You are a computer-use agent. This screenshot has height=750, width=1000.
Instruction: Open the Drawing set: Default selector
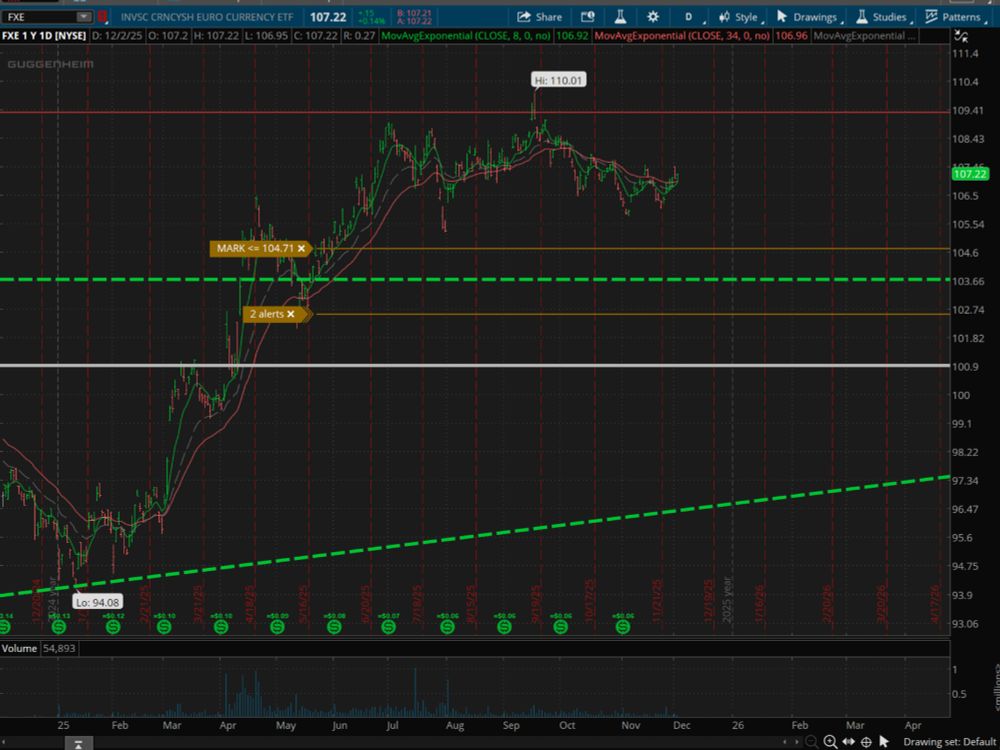(949, 742)
